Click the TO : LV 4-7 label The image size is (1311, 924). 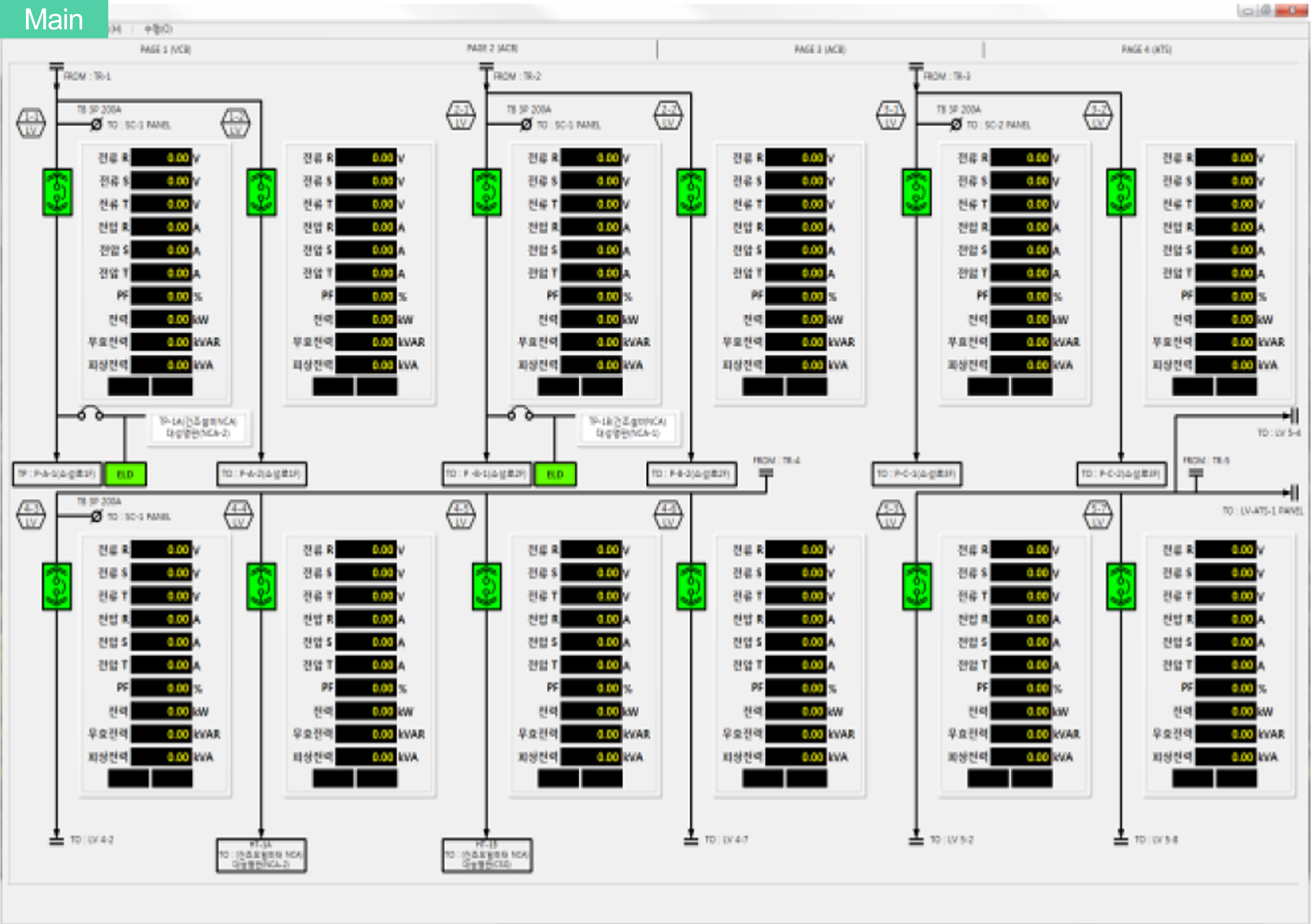(726, 840)
